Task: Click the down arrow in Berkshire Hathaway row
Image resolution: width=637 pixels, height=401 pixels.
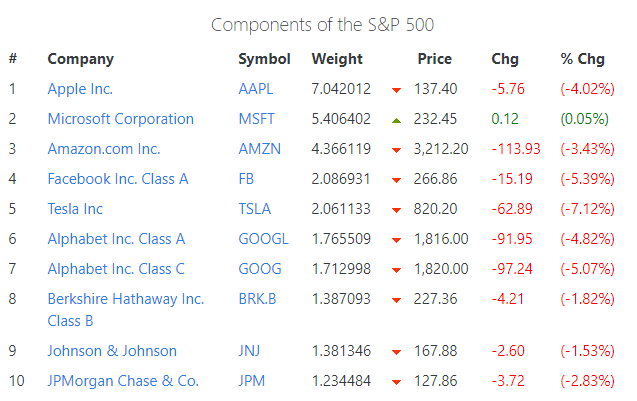Action: coord(397,300)
